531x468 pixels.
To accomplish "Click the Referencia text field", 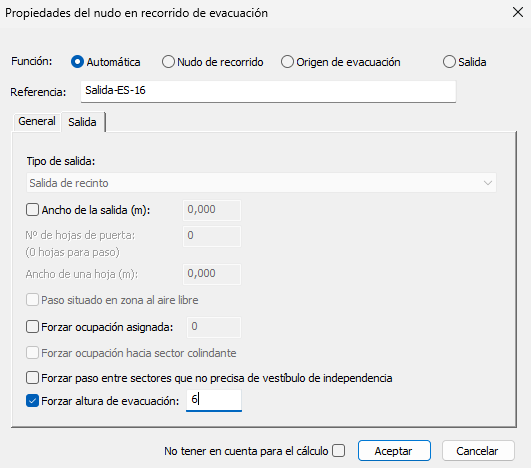I will click(268, 91).
